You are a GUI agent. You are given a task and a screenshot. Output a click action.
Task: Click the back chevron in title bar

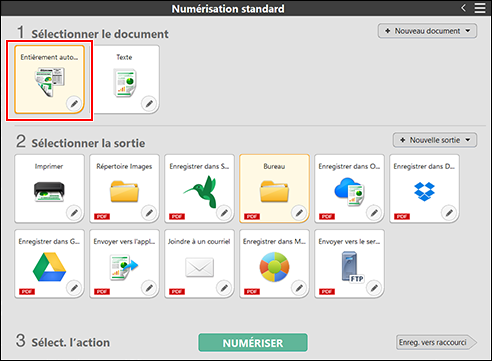click(463, 8)
